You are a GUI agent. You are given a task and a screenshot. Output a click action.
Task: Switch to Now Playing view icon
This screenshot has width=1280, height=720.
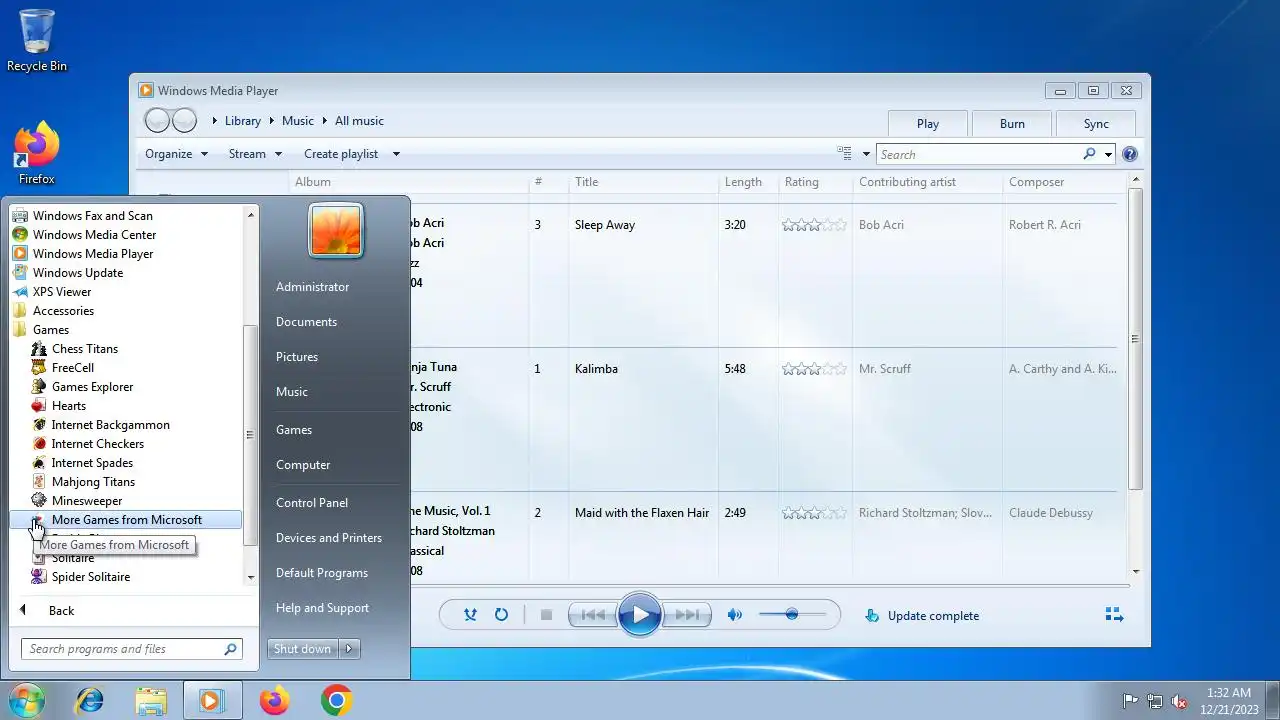(1114, 614)
